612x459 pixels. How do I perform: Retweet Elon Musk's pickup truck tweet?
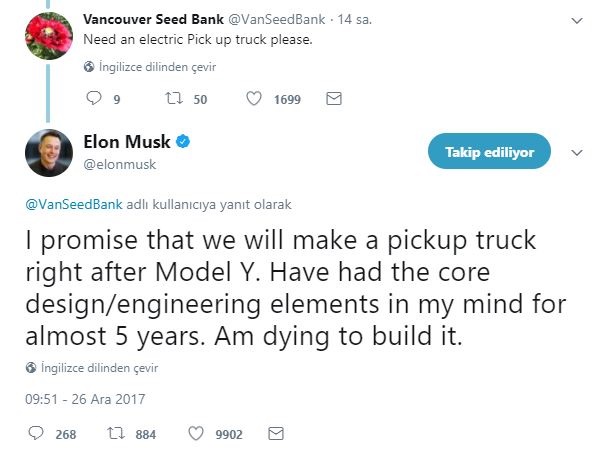[115, 434]
